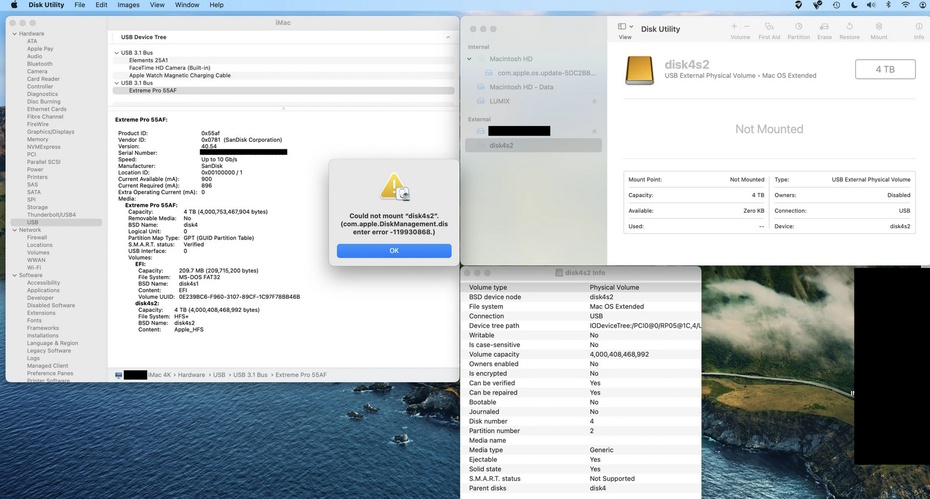
Task: Select Apple Watch Magnetic Charging Cable device
Action: 180,75
